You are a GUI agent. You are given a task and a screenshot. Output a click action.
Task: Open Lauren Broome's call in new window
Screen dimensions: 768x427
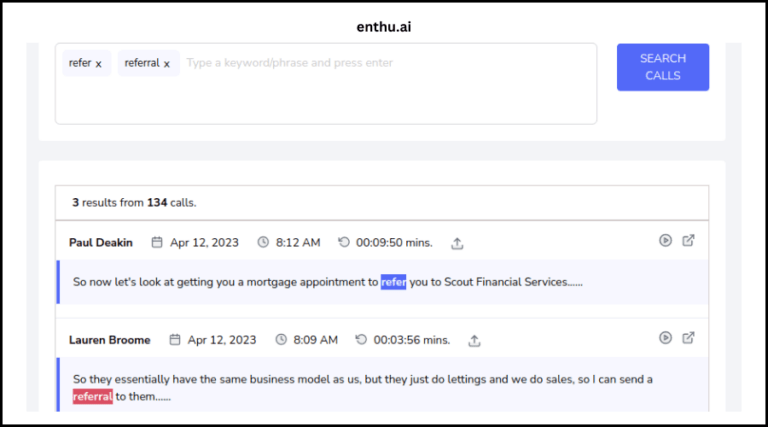688,337
